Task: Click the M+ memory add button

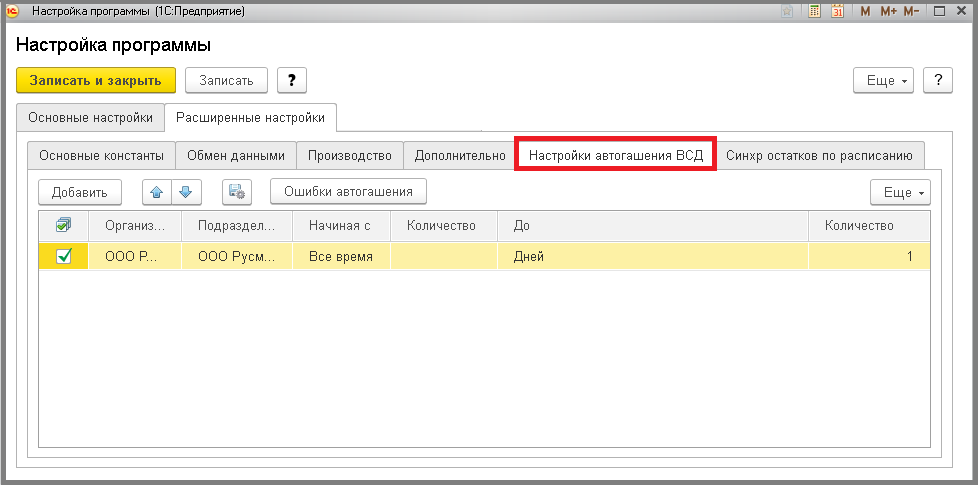Action: click(889, 11)
